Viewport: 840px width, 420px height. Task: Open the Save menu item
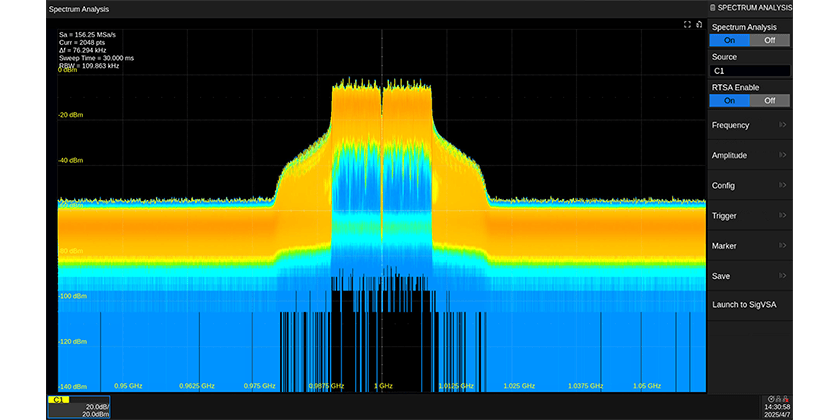(750, 275)
